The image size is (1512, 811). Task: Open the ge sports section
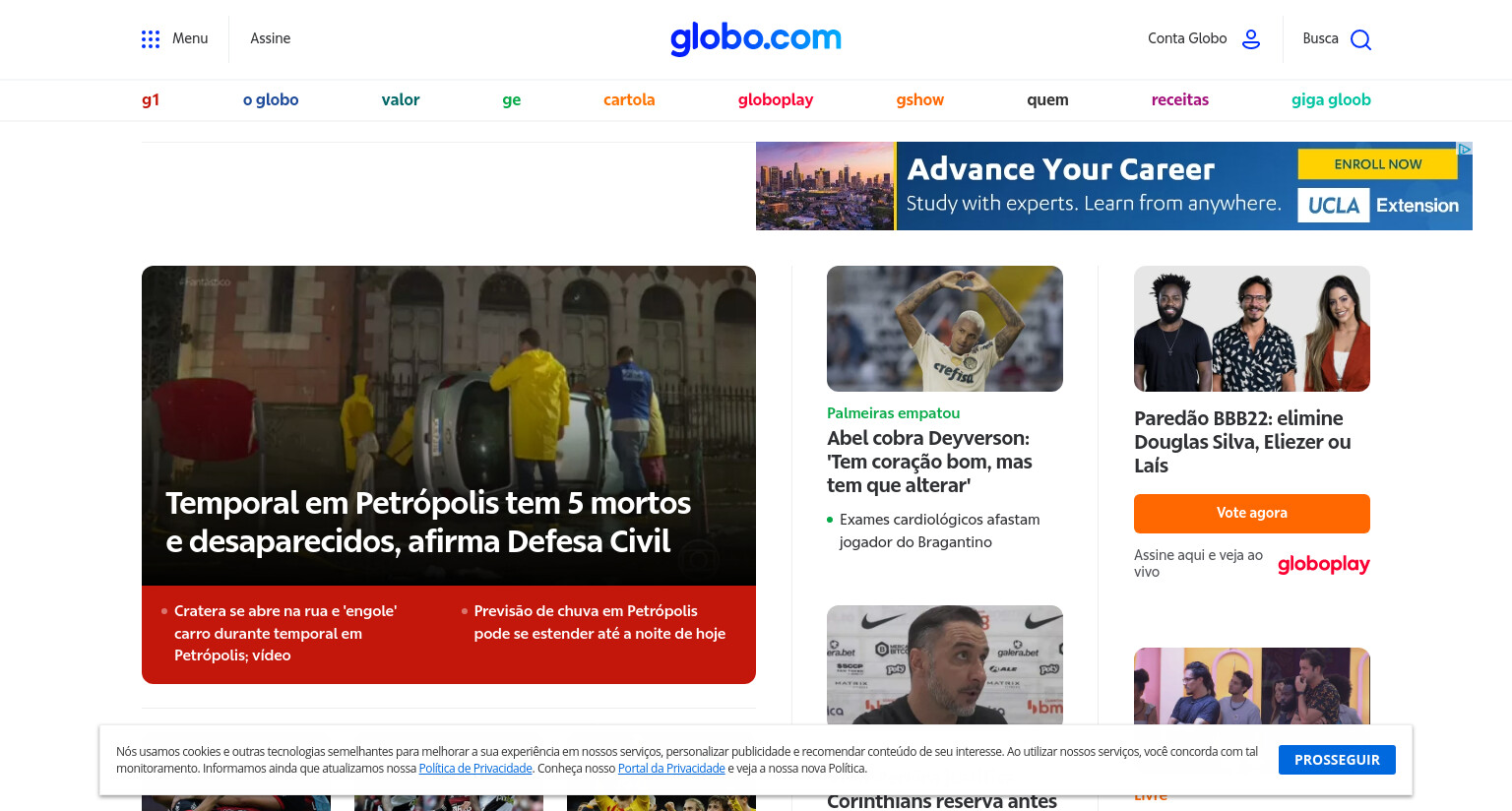coord(511,99)
